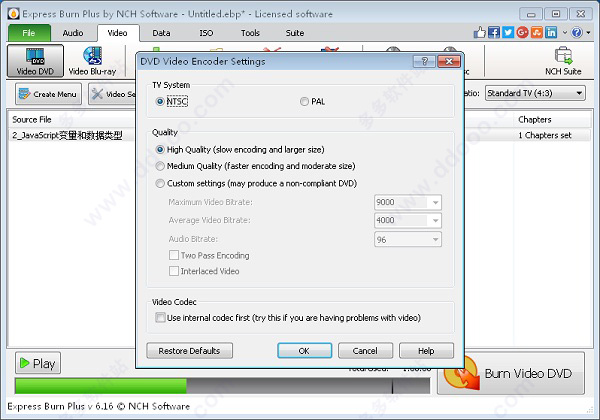Share on Facebook icon
The height and width of the screenshot is (420, 600).
coord(494,33)
